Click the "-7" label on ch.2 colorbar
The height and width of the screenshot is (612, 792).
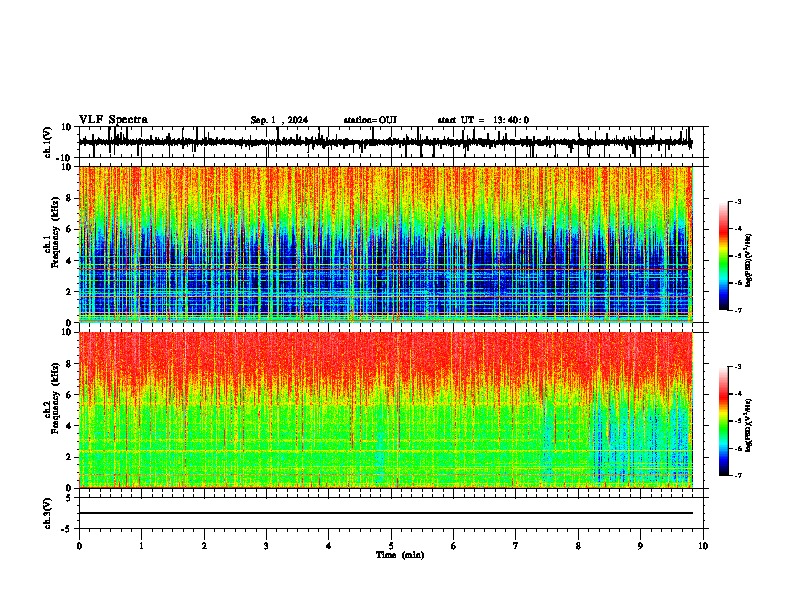tap(737, 475)
